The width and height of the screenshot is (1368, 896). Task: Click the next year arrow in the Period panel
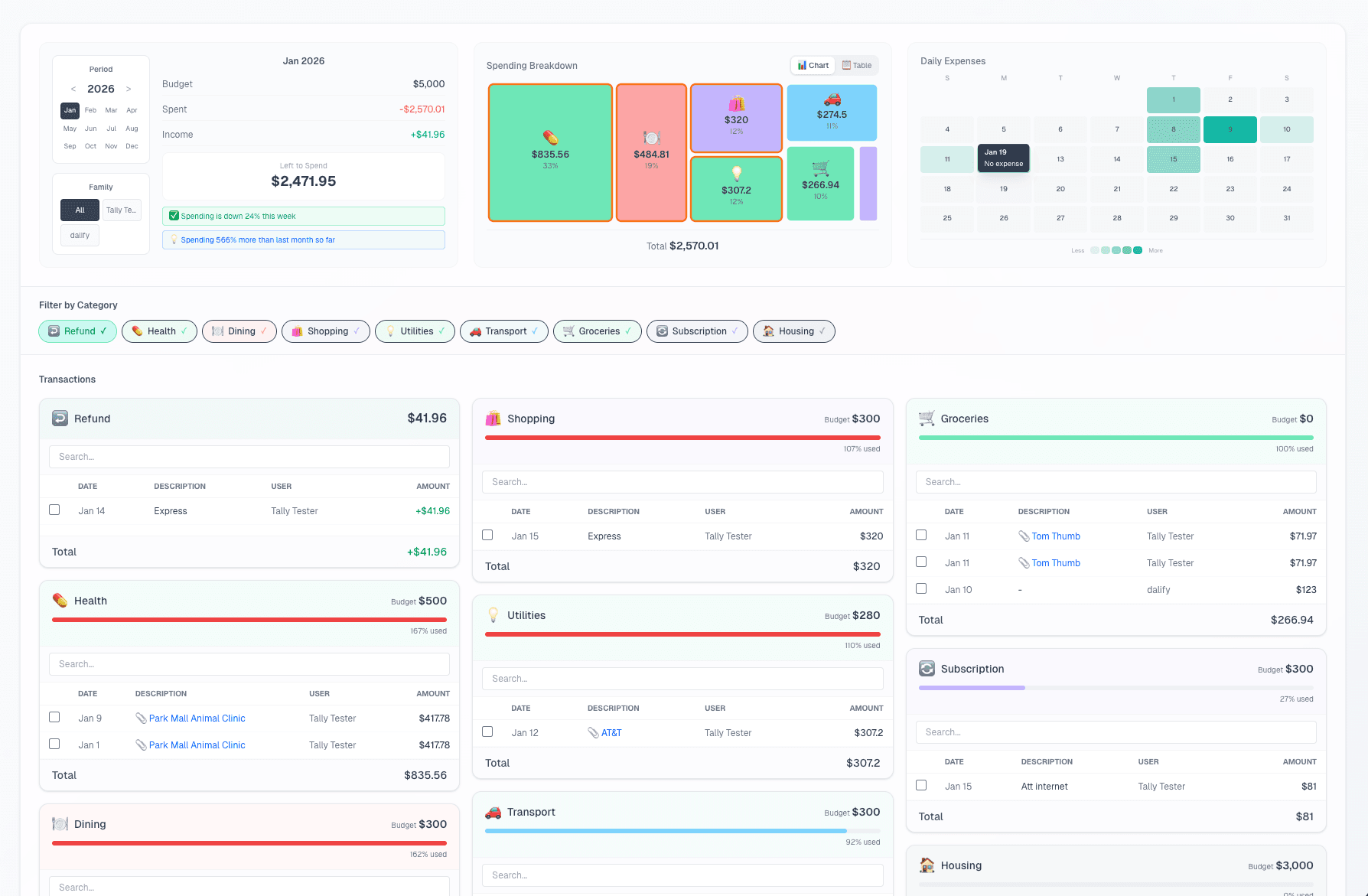[x=129, y=89]
